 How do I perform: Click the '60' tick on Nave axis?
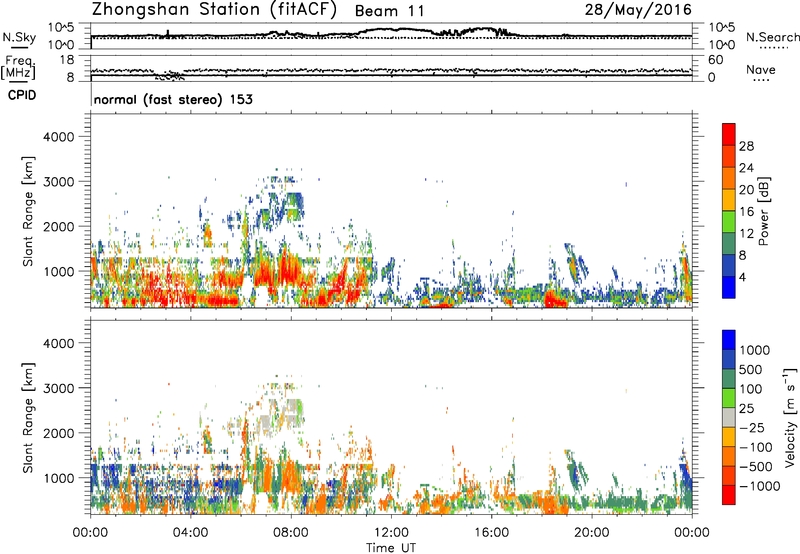715,60
